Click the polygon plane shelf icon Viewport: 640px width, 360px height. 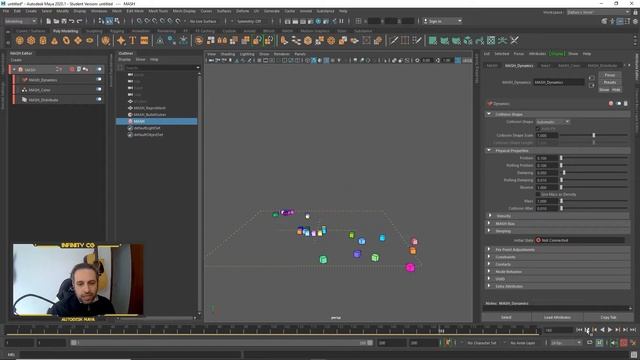(78, 40)
